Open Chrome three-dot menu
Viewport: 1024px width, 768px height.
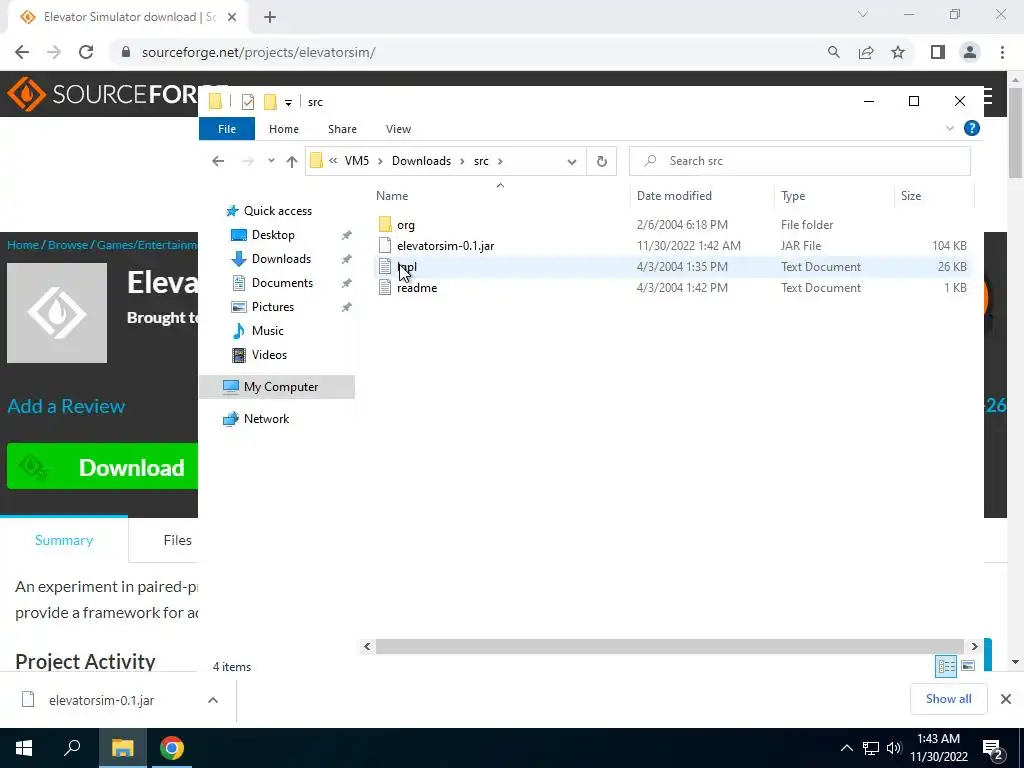(1002, 52)
